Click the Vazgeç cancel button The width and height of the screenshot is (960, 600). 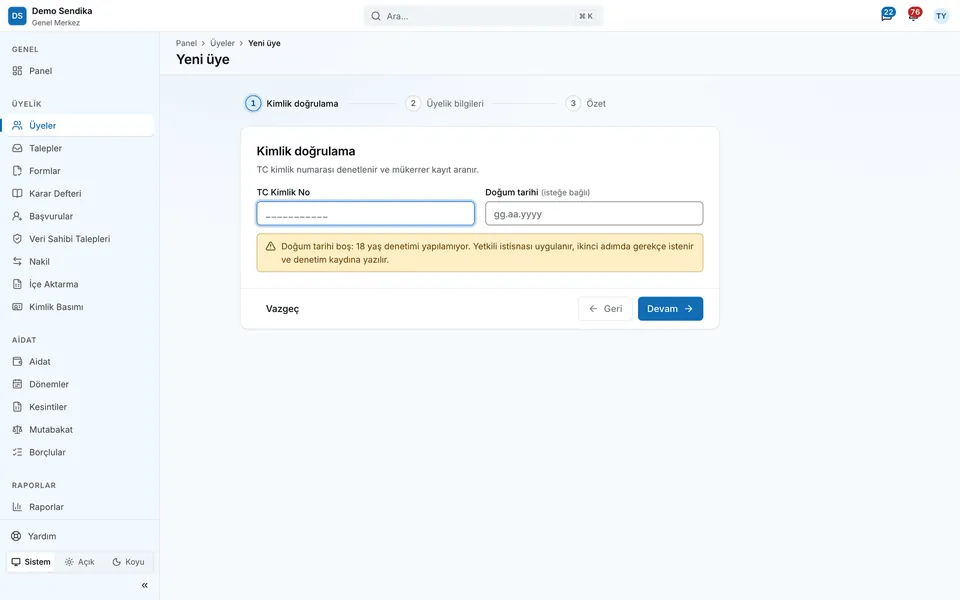point(282,309)
